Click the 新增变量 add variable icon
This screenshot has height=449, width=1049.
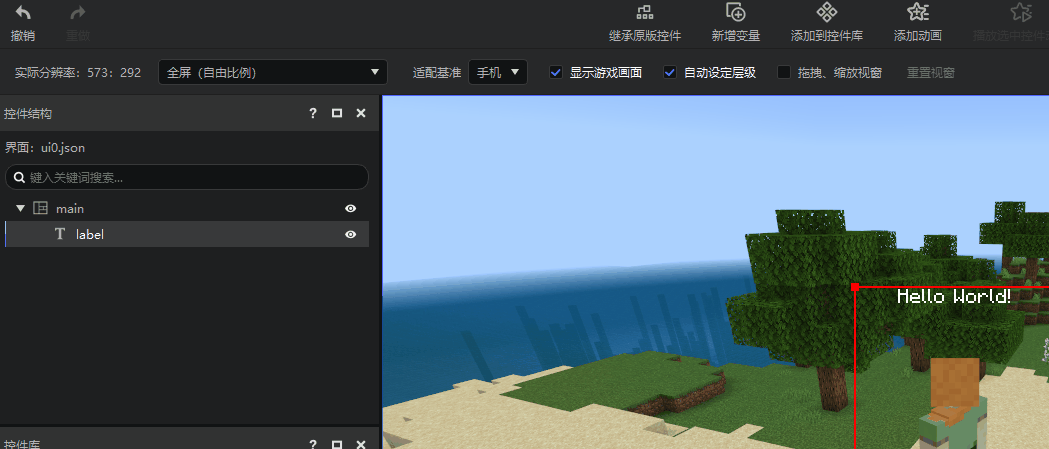tap(736, 12)
